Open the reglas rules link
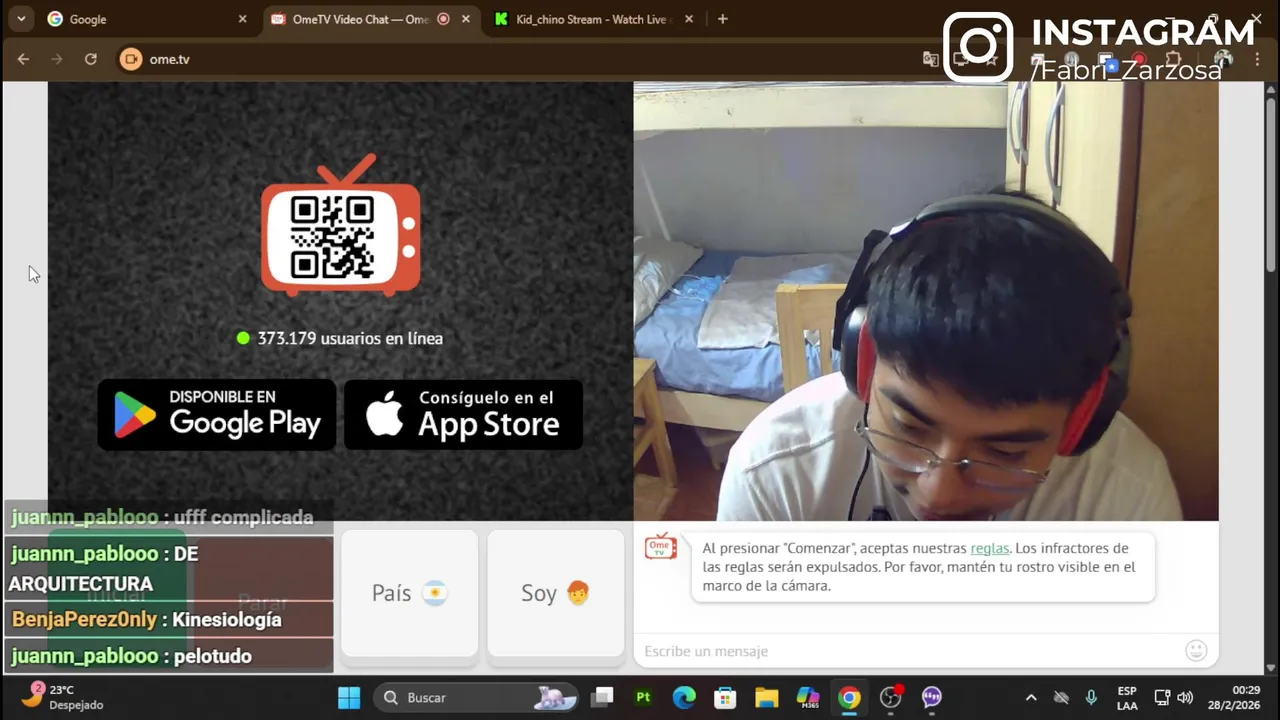The width and height of the screenshot is (1280, 720). pyautogui.click(x=989, y=548)
